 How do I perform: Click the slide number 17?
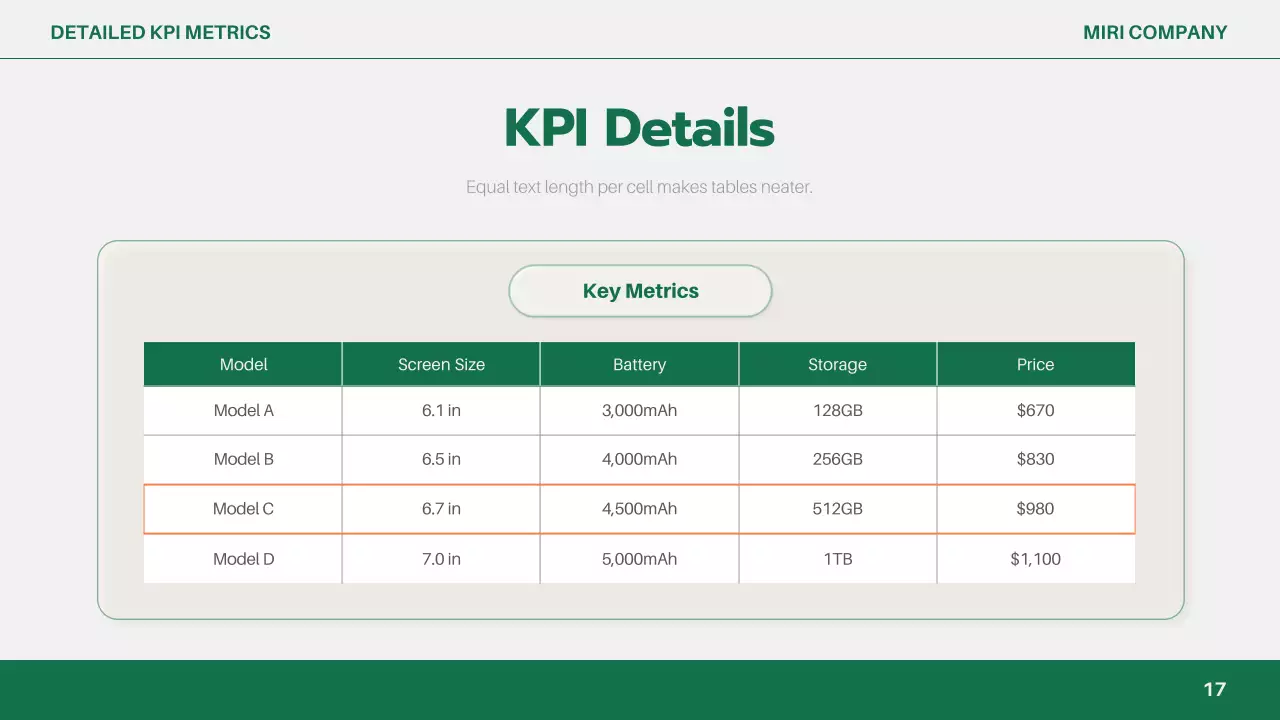tap(1214, 689)
